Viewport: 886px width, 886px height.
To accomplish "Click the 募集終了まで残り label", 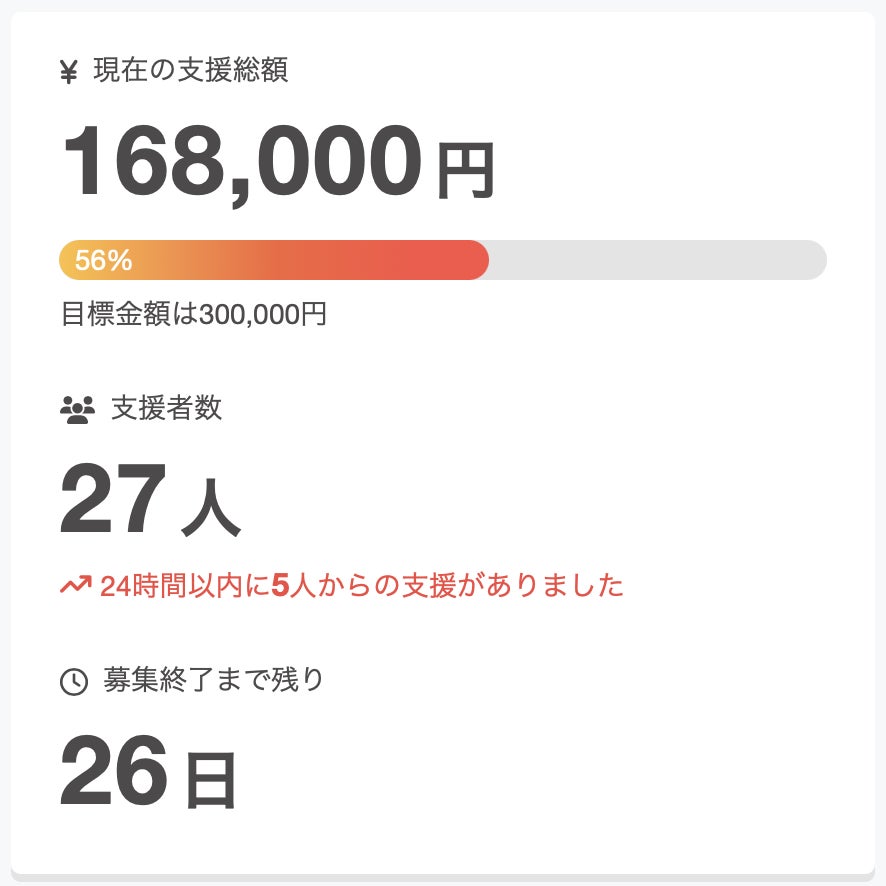I will point(214,680).
